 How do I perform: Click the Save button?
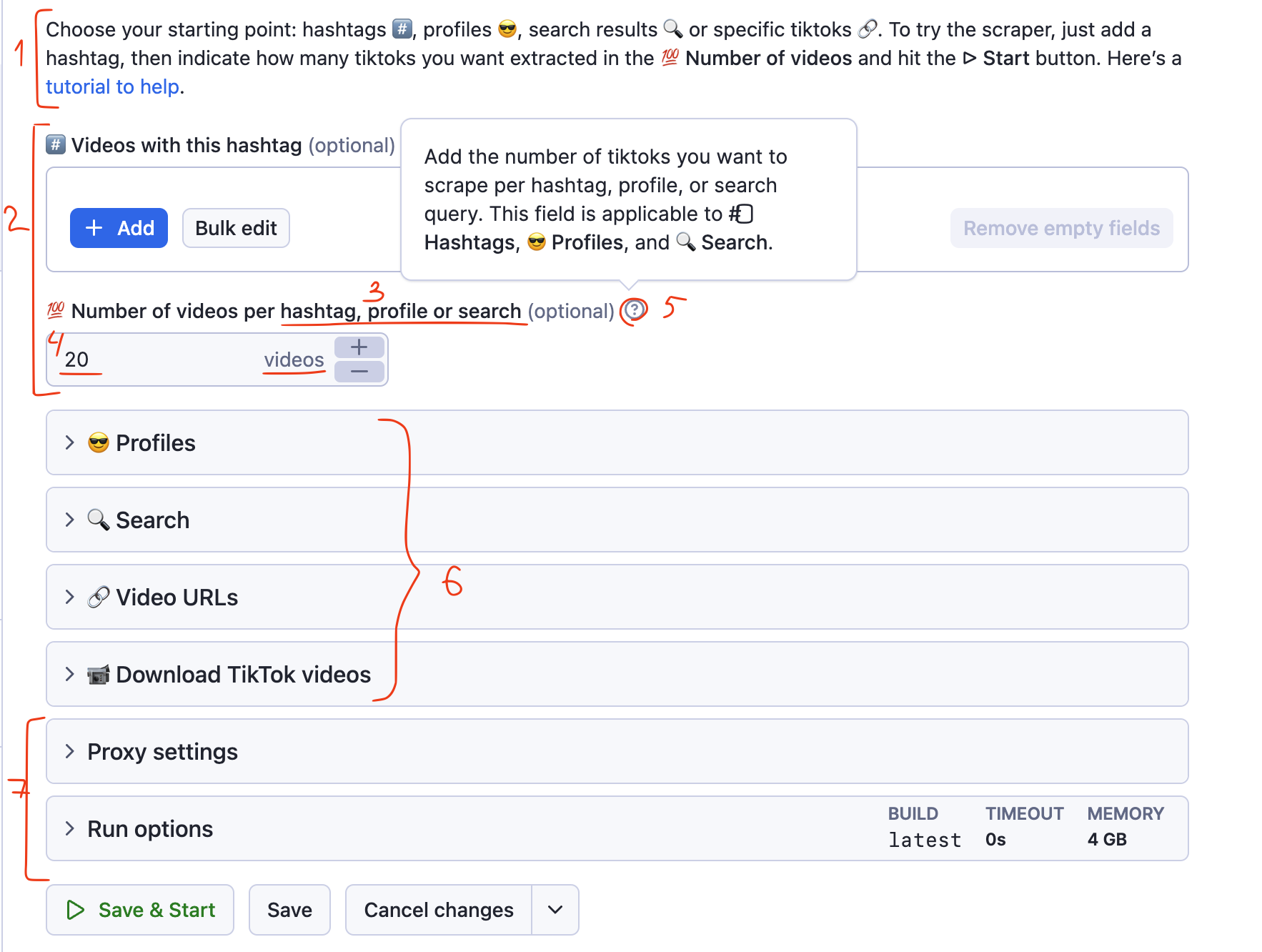289,910
